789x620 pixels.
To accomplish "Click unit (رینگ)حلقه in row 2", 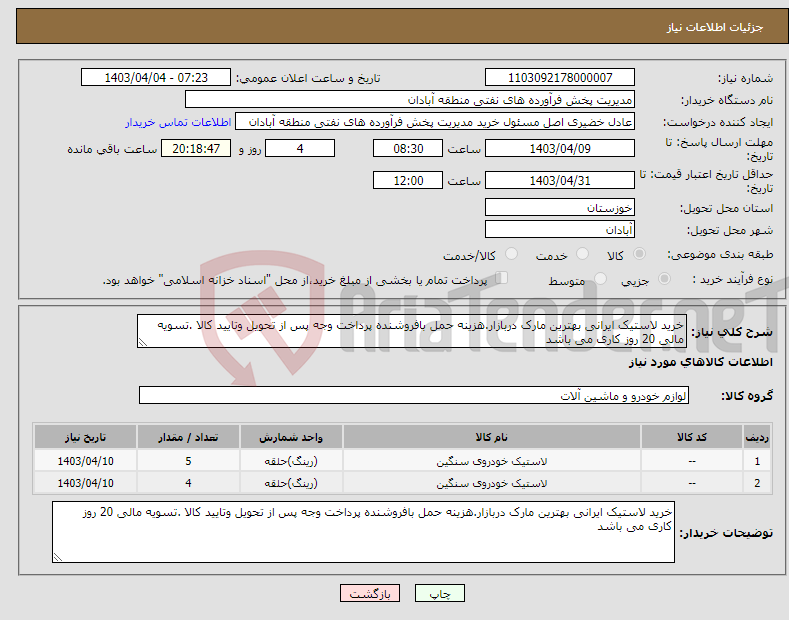I will pos(291,483).
